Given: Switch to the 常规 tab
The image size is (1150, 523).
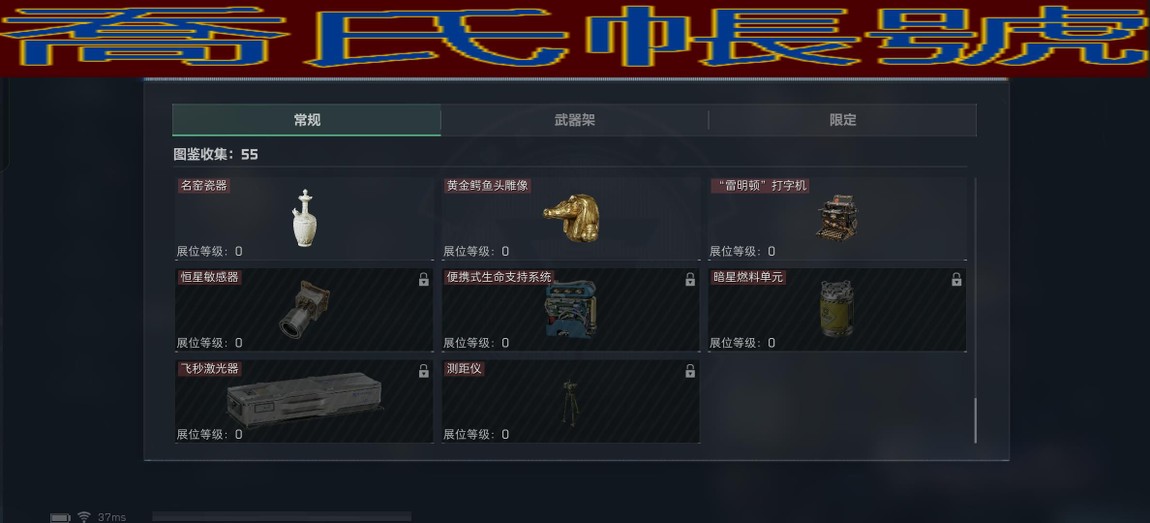Looking at the screenshot, I should [x=307, y=120].
